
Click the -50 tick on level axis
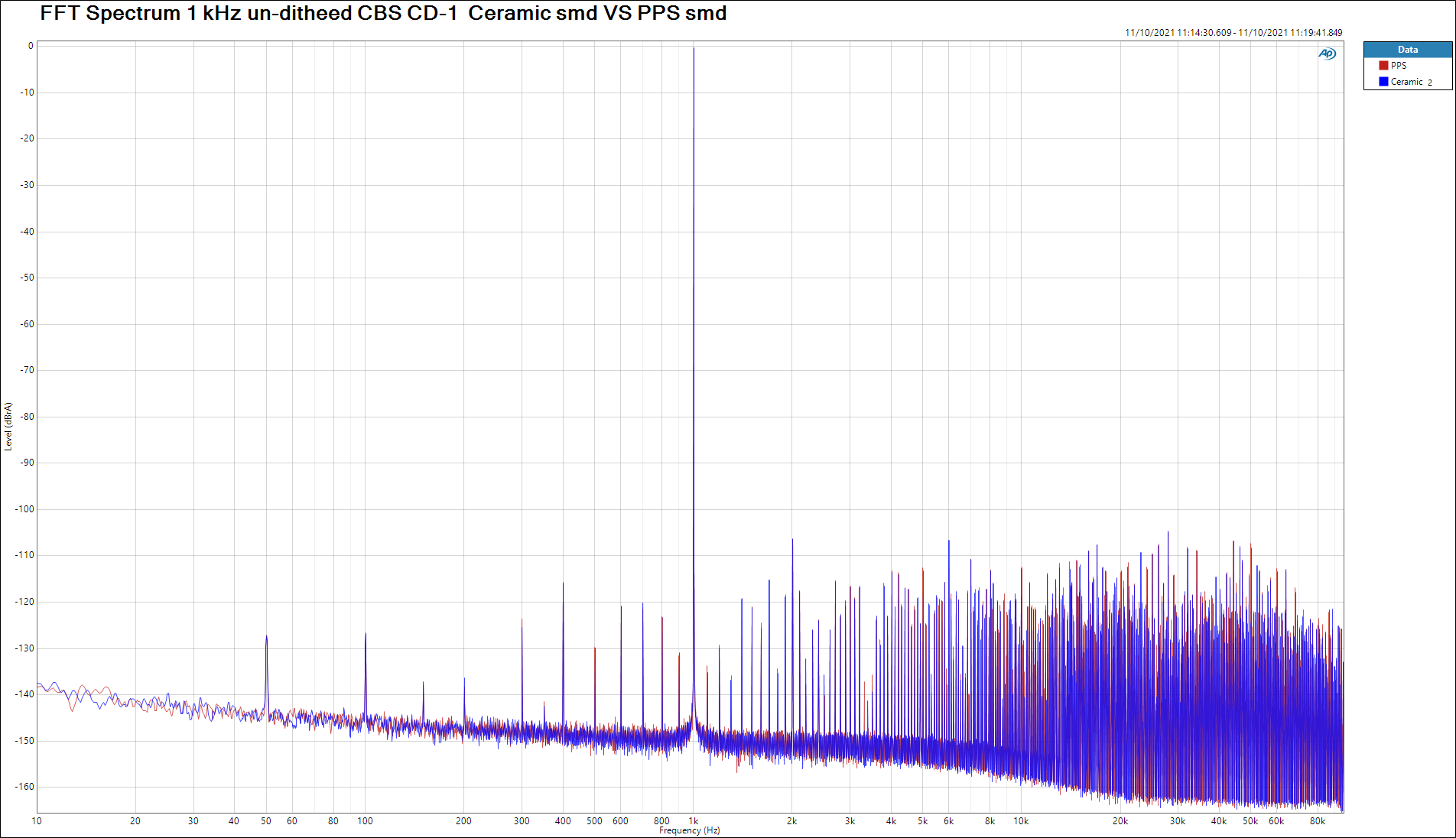click(x=27, y=278)
